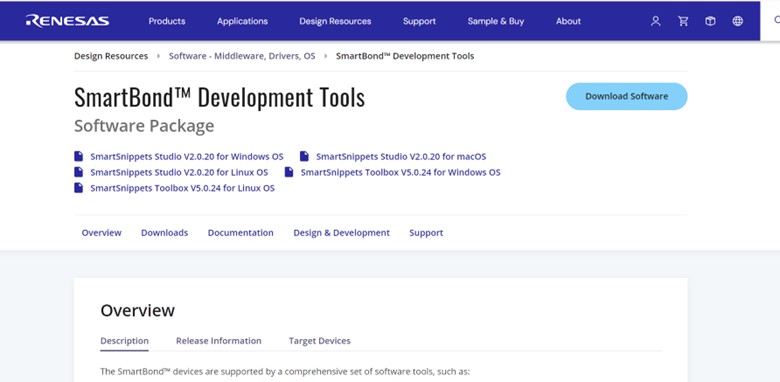Click SmartBond Development Tools breadcrumb text
Image resolution: width=780 pixels, height=382 pixels.
(x=405, y=56)
